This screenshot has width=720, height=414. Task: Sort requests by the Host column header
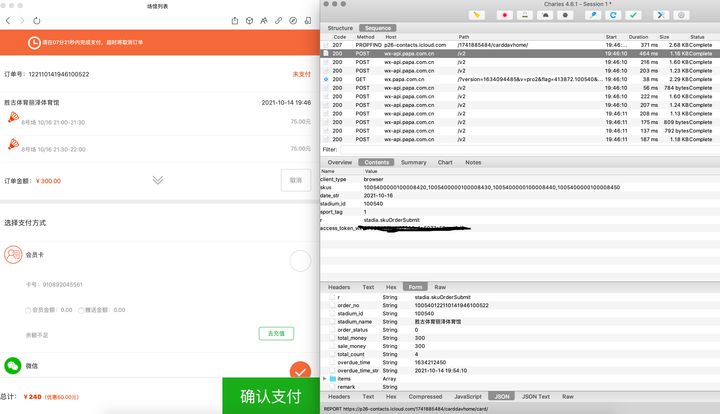[x=391, y=37]
